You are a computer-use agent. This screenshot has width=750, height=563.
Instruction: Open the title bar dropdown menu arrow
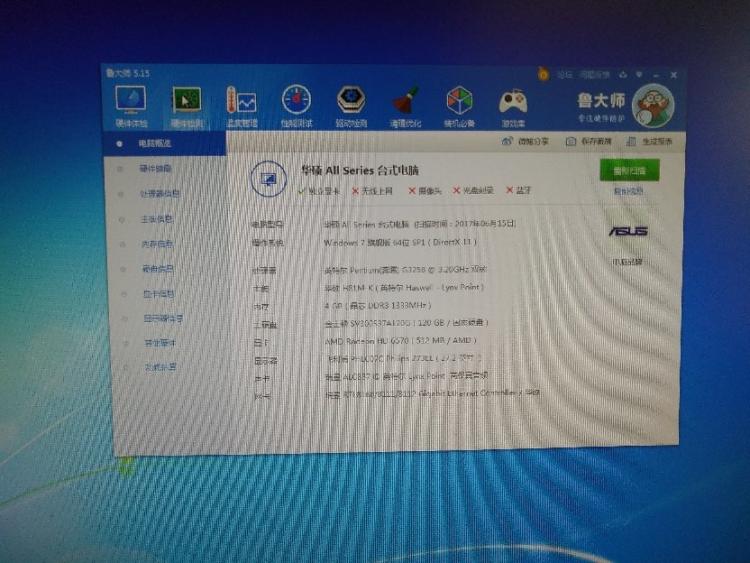[x=640, y=75]
